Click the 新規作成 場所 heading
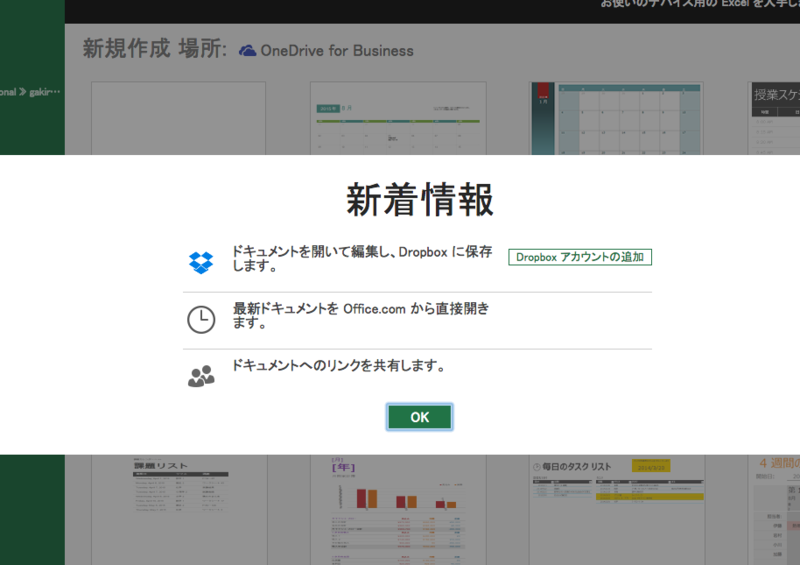The width and height of the screenshot is (800, 565). coord(155,49)
